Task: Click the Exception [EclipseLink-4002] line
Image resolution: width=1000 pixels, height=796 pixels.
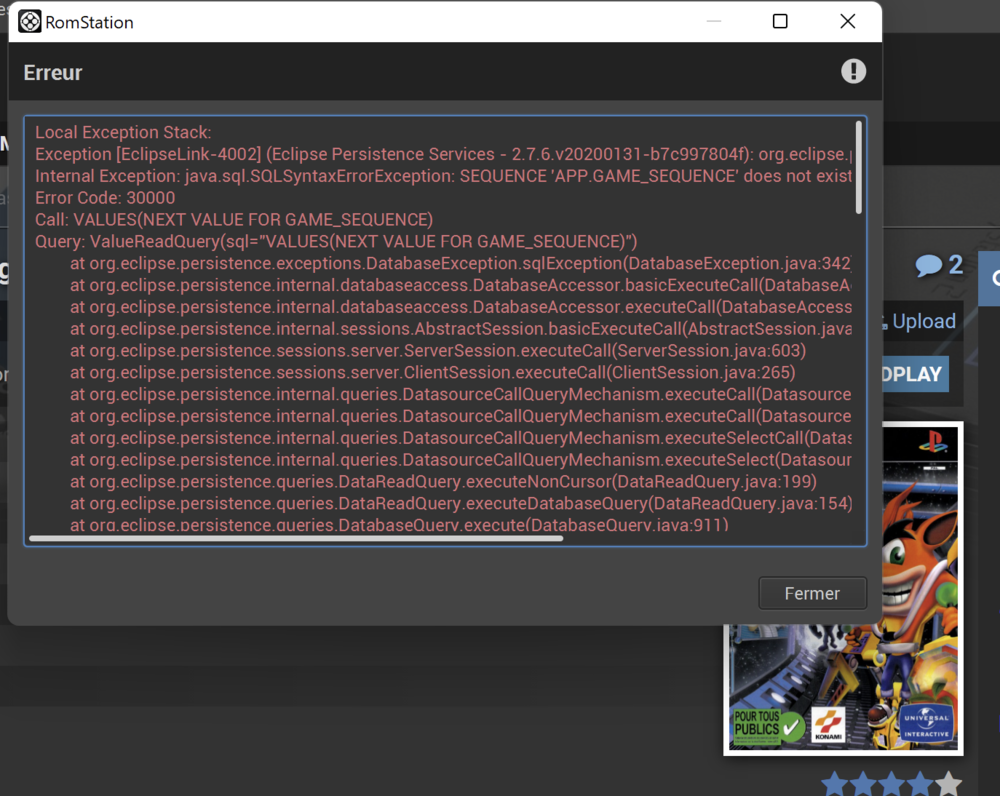Action: point(443,154)
